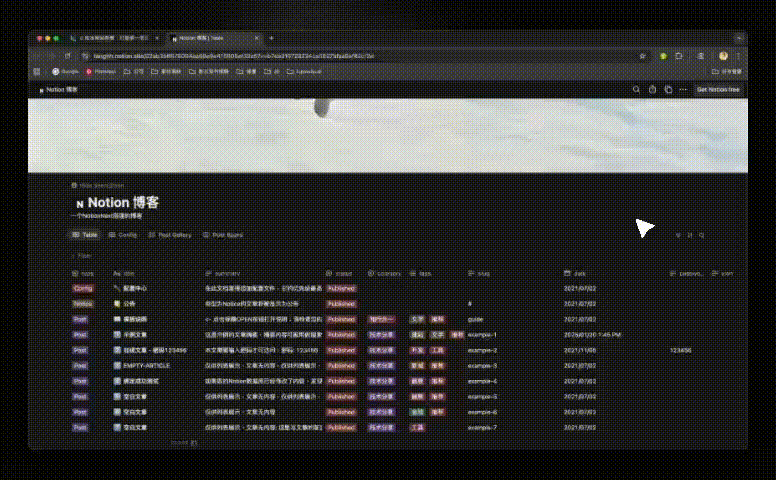Open the Chrome profile avatar

(723, 56)
